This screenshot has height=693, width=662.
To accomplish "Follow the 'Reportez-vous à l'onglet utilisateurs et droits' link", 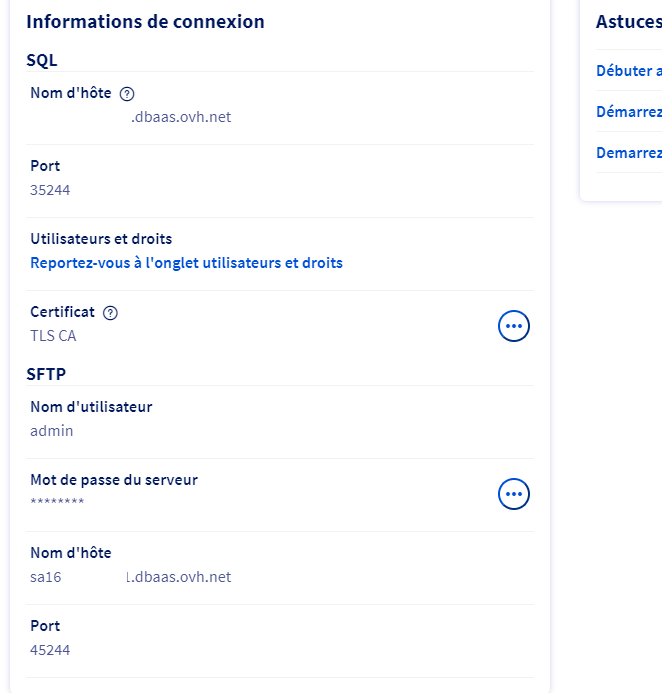I will (186, 263).
